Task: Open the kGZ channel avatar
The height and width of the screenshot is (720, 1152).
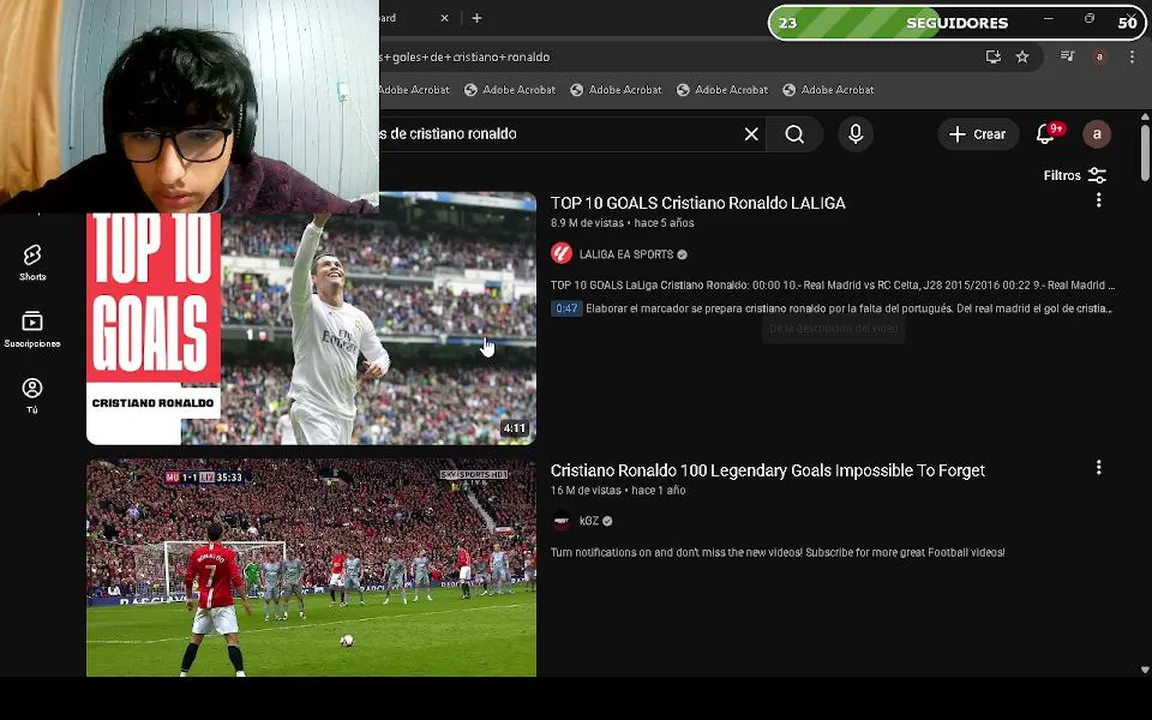Action: point(561,521)
